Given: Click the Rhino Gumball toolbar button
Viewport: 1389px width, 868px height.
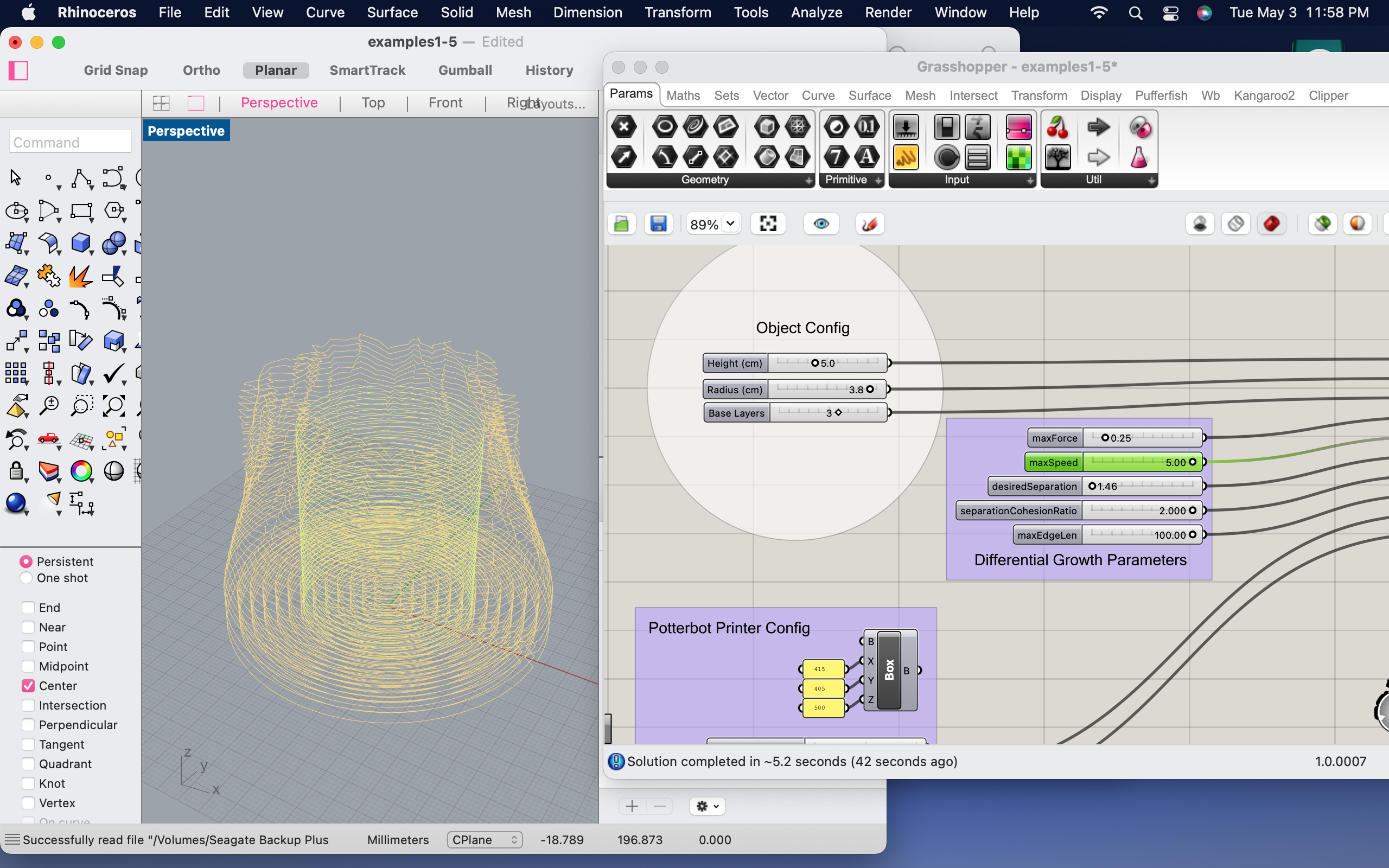Looking at the screenshot, I should click(x=465, y=70).
